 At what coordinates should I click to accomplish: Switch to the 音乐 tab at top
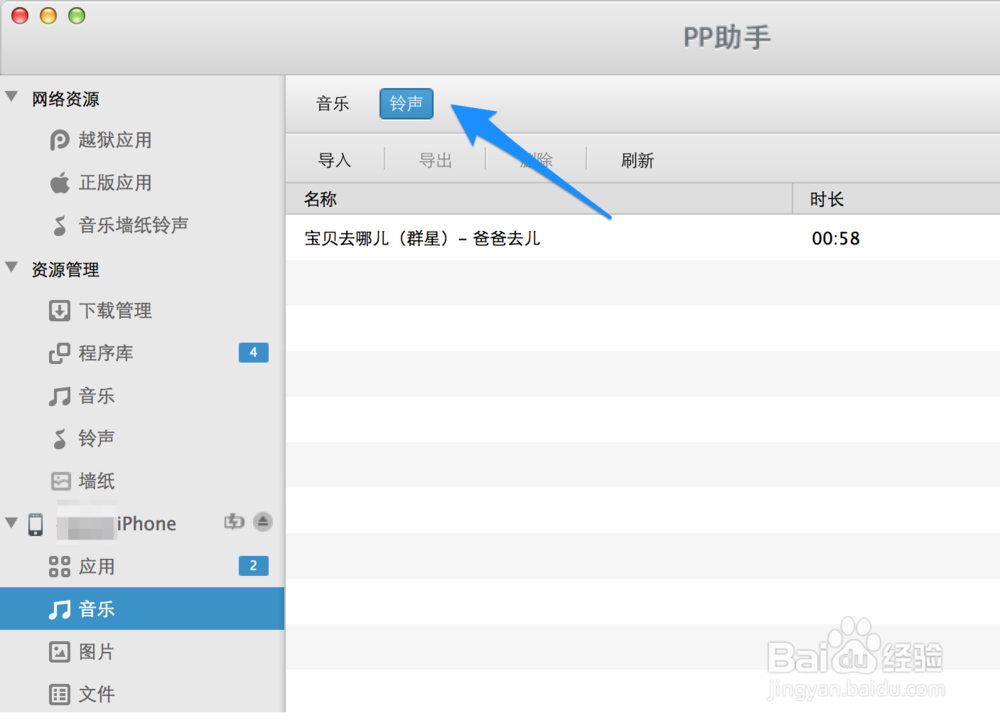click(332, 103)
